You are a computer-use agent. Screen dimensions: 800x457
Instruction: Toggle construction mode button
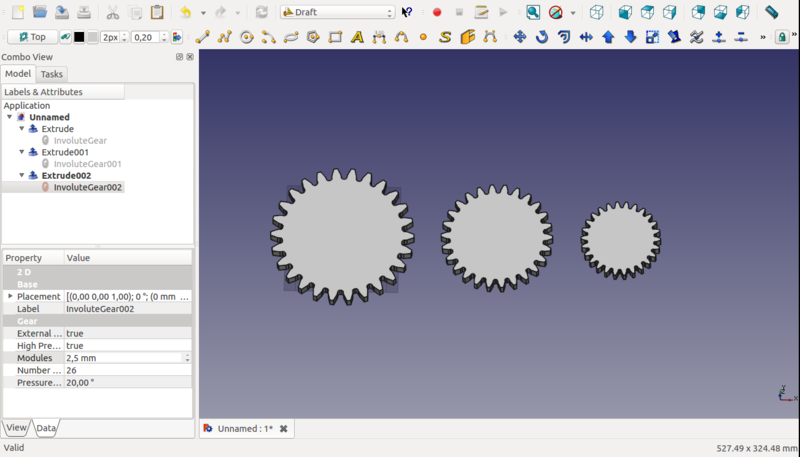[65, 37]
